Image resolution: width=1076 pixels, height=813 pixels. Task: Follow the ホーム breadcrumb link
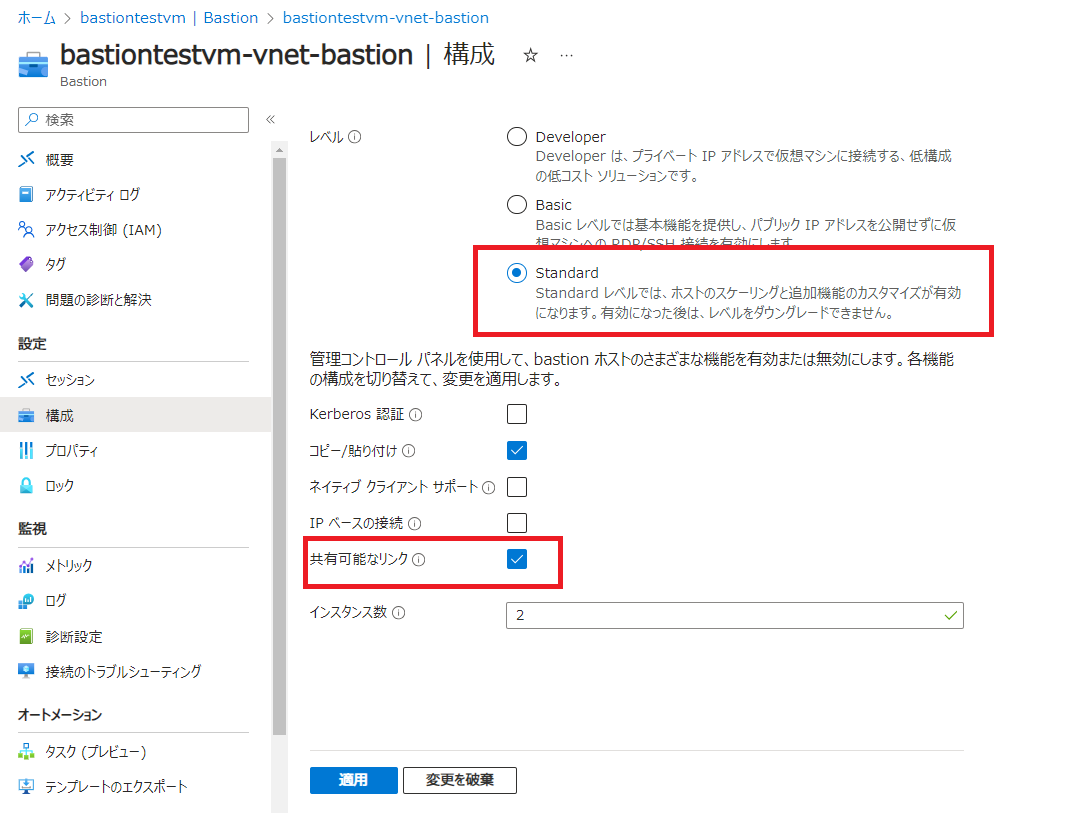point(36,18)
